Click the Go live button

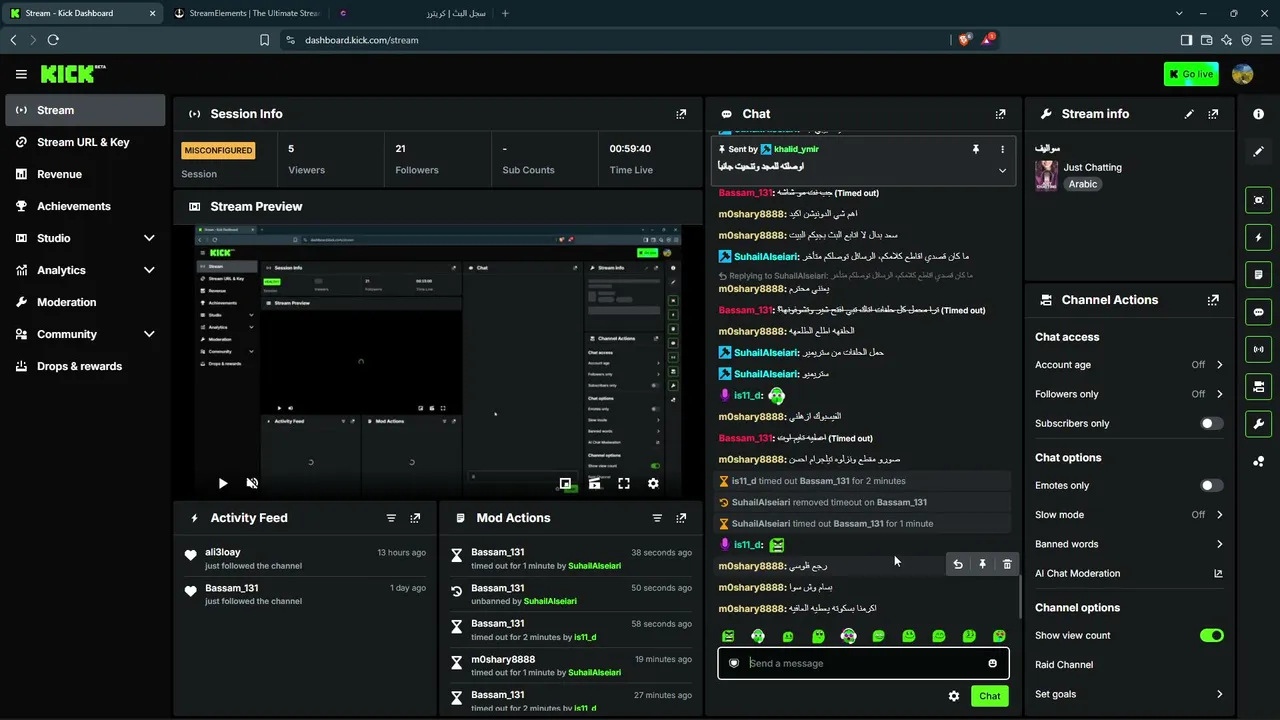tap(1191, 74)
